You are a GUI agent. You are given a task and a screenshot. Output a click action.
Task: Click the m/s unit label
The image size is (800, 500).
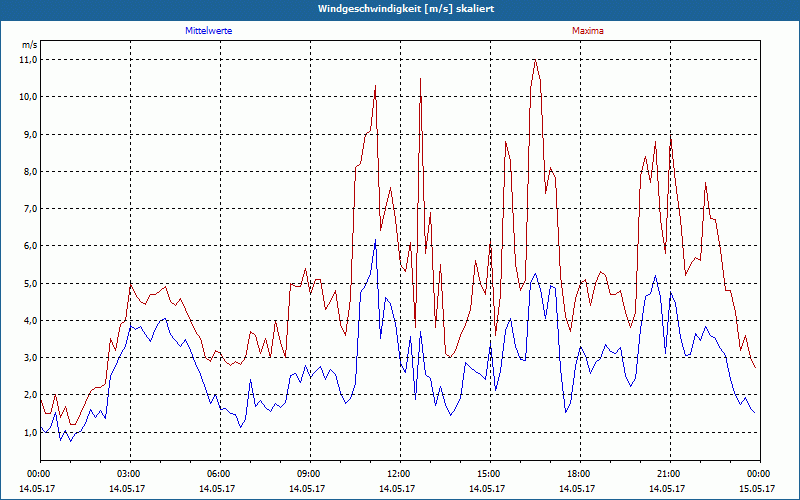[29, 45]
